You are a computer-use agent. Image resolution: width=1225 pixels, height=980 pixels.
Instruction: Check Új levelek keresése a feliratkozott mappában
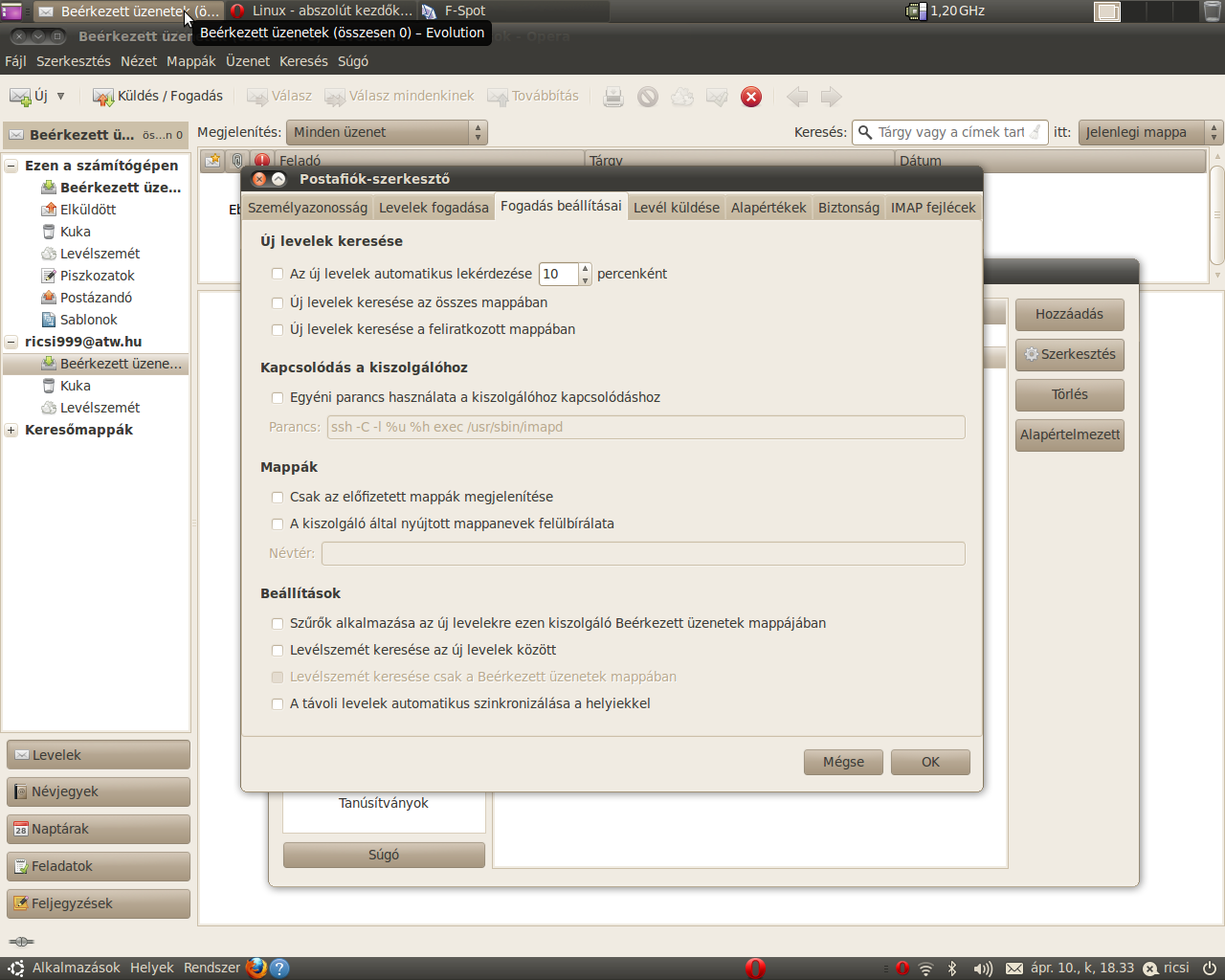click(278, 329)
